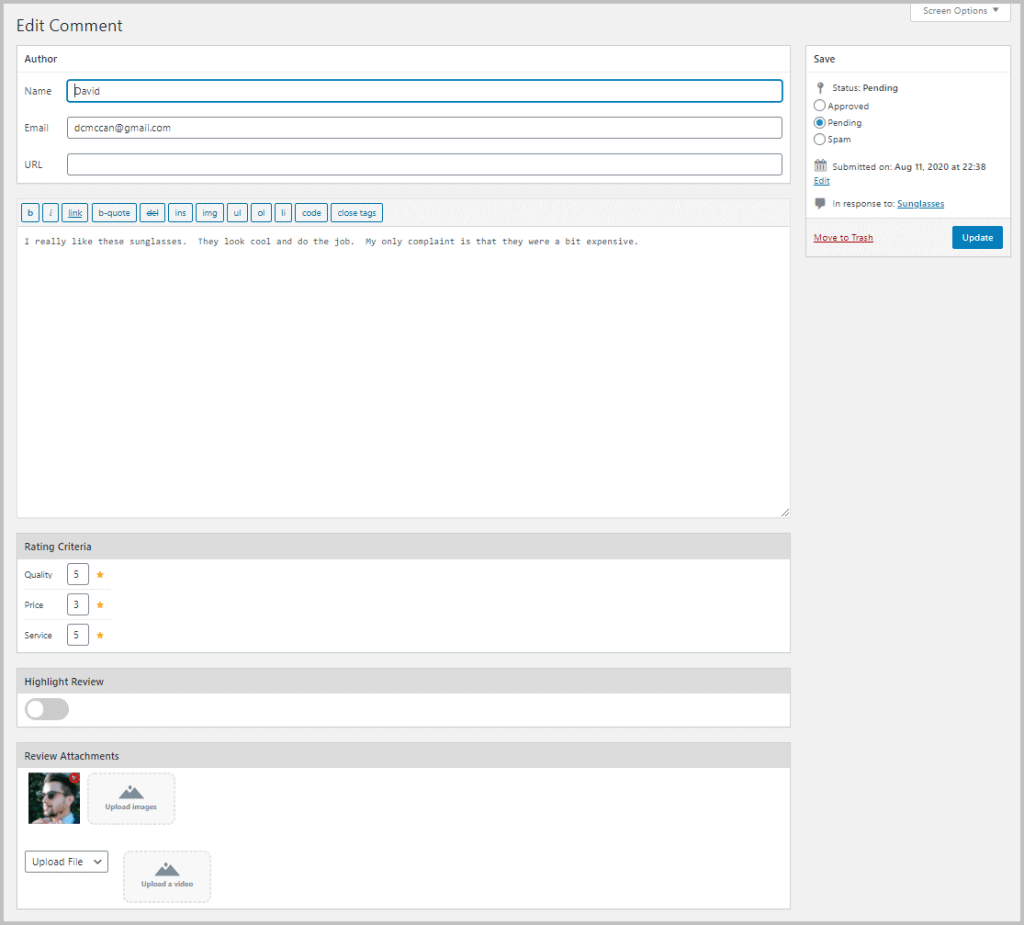Click the Upload a video icon
This screenshot has height=925, width=1024.
166,876
